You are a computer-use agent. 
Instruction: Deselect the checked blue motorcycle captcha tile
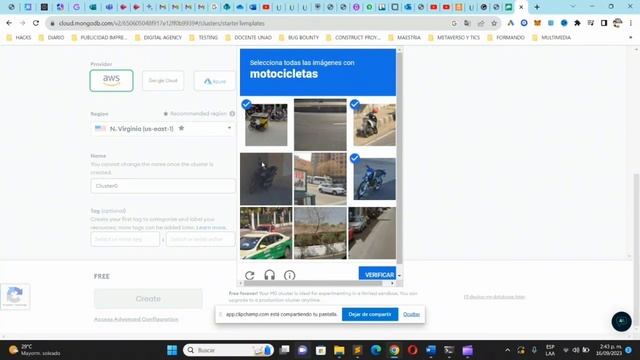coord(374,179)
